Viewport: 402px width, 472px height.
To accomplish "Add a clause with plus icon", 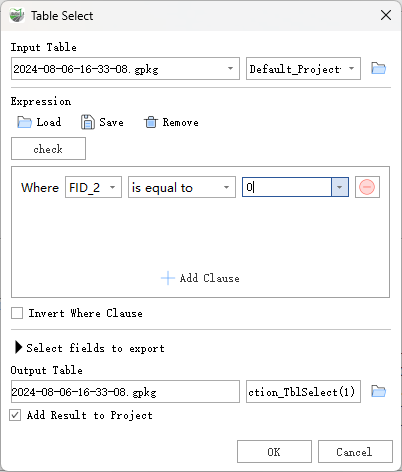I will [x=200, y=278].
